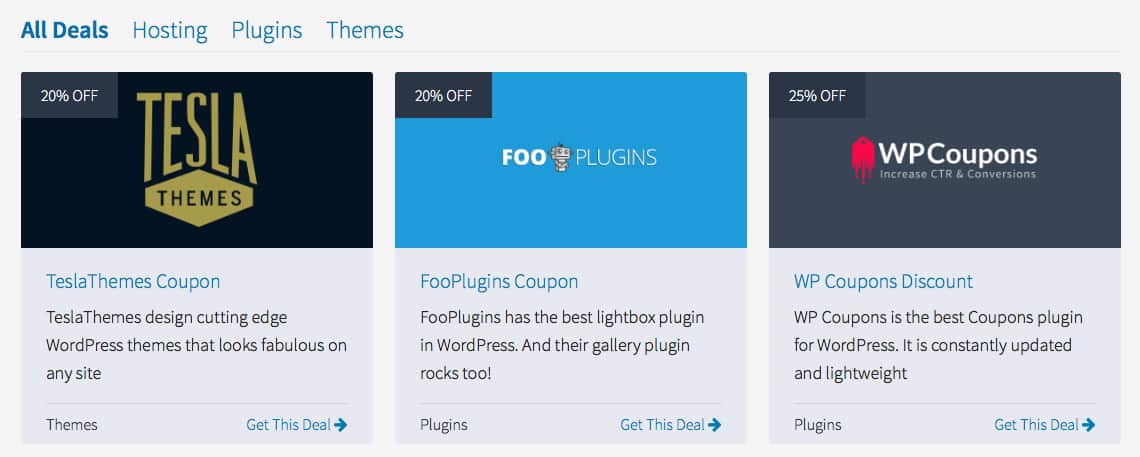
Task: Open the WP Coupons Discount title link
Action: pos(883,281)
